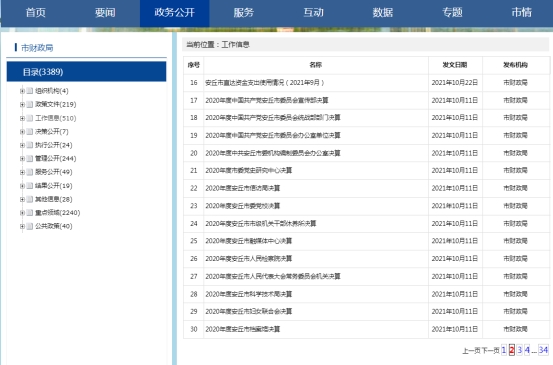This screenshot has height=365, width=553.
Task: Jump to page 4 in pagination
Action: point(527,350)
